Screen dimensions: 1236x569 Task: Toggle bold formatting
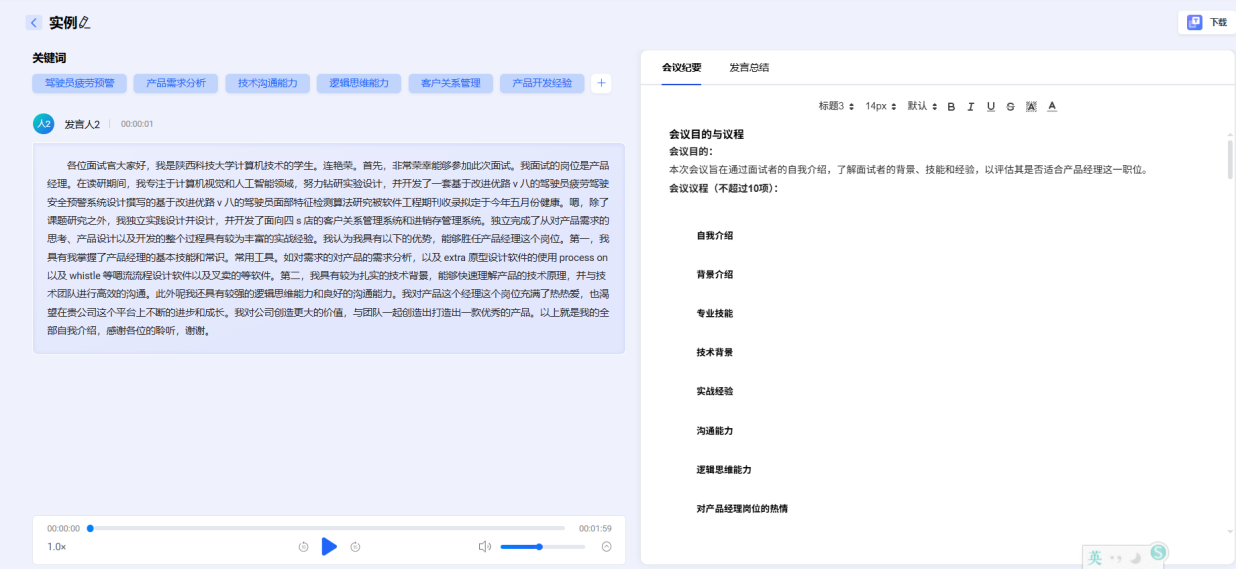click(951, 106)
